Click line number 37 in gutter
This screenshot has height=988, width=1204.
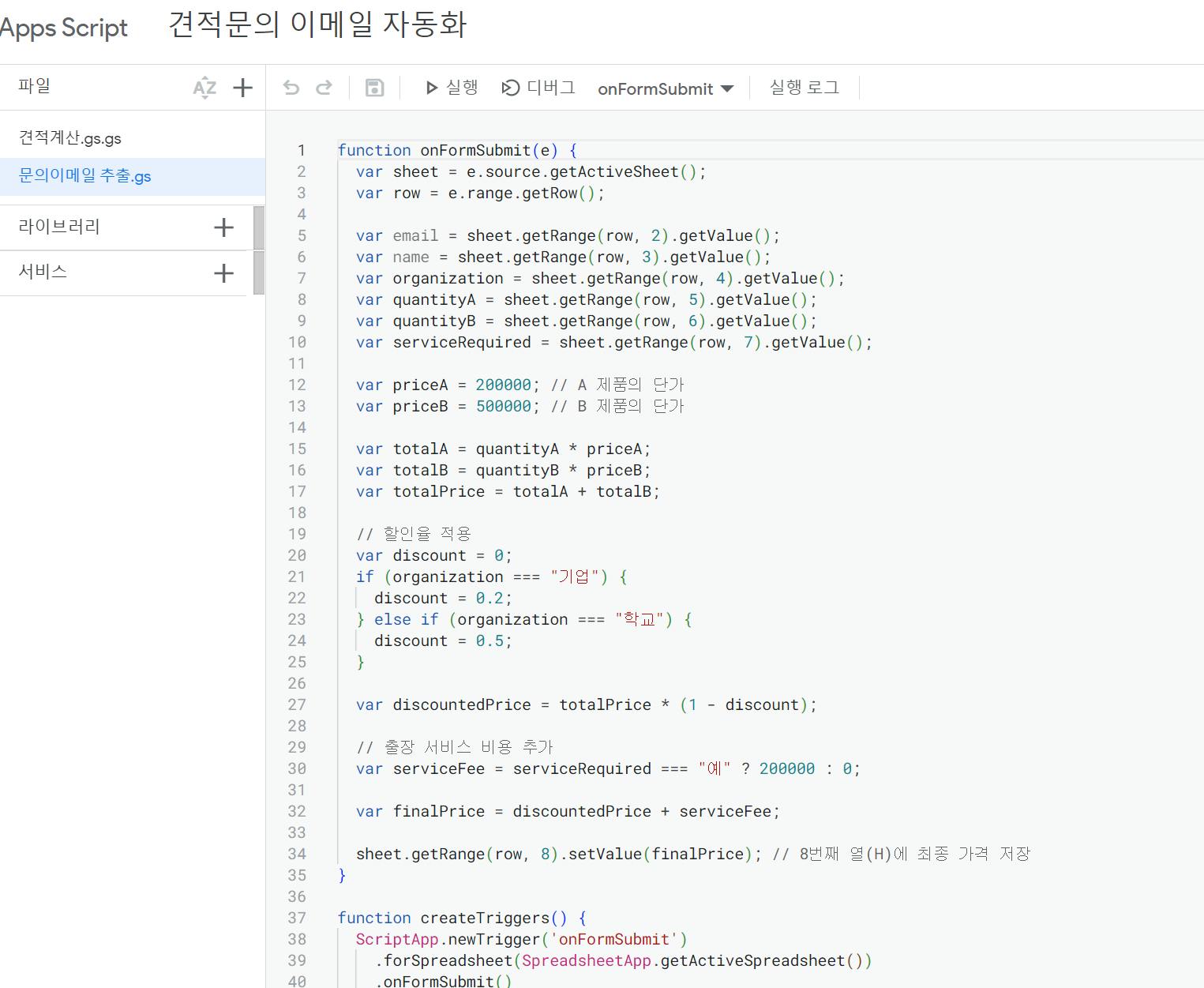297,918
